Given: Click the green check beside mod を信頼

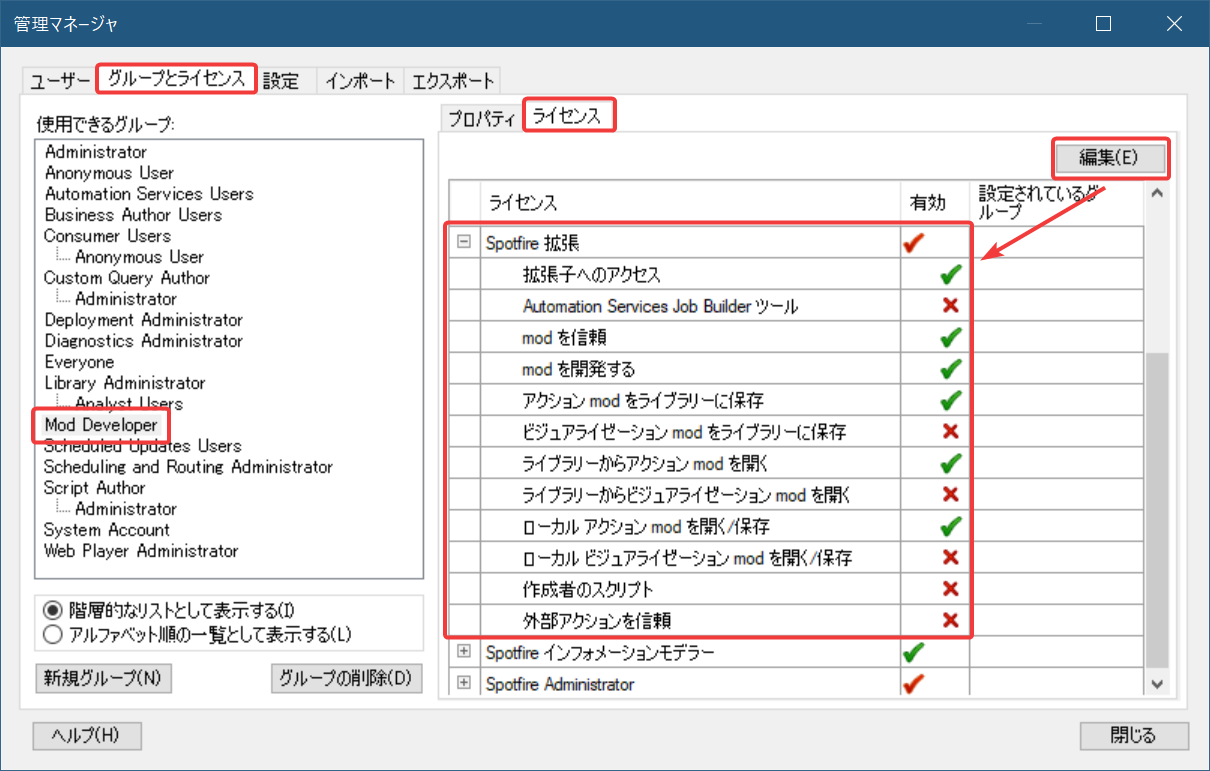Looking at the screenshot, I should point(951,338).
